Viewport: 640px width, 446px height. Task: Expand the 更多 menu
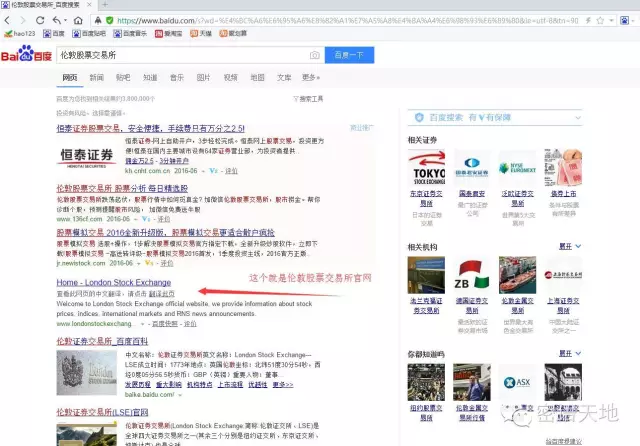pos(311,78)
